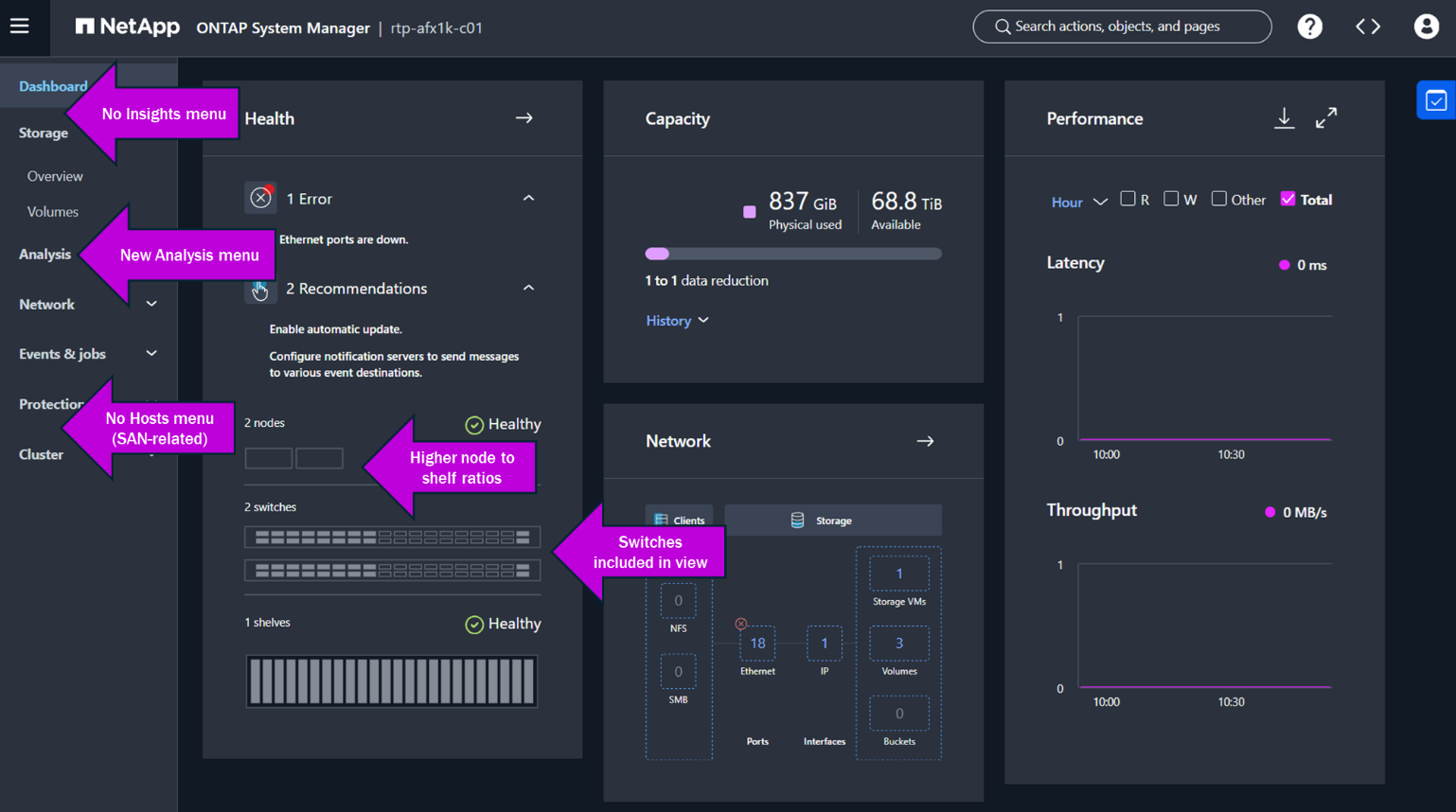Open the Analysis menu item
This screenshot has height=812, width=1456.
(44, 254)
